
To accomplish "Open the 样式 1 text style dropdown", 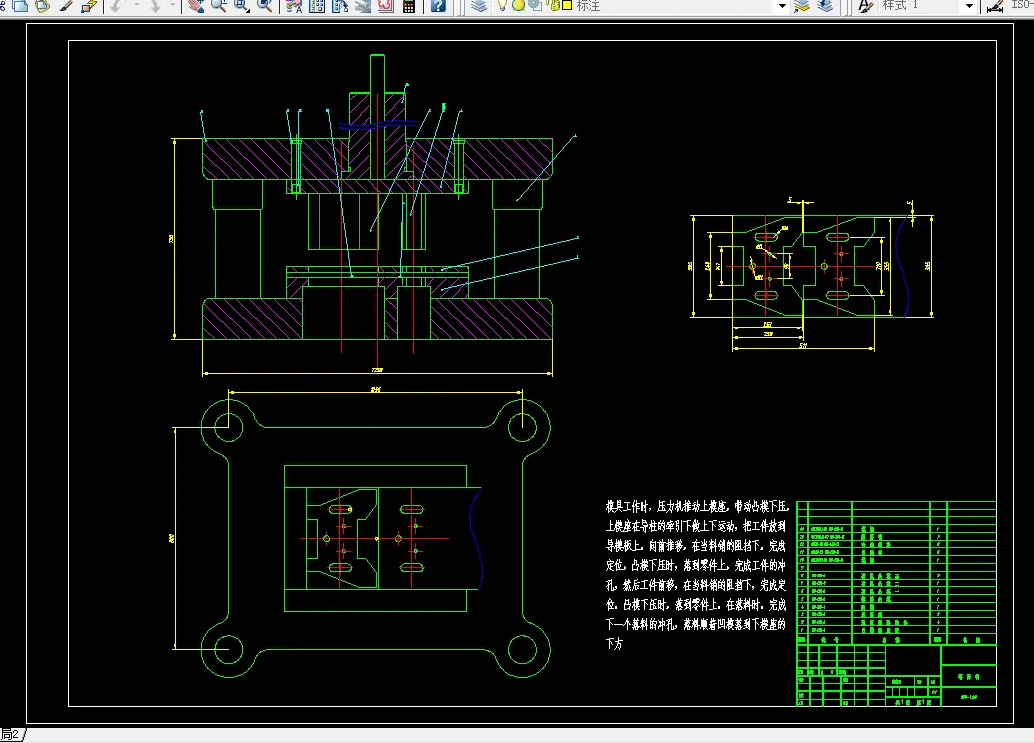I will [x=968, y=6].
